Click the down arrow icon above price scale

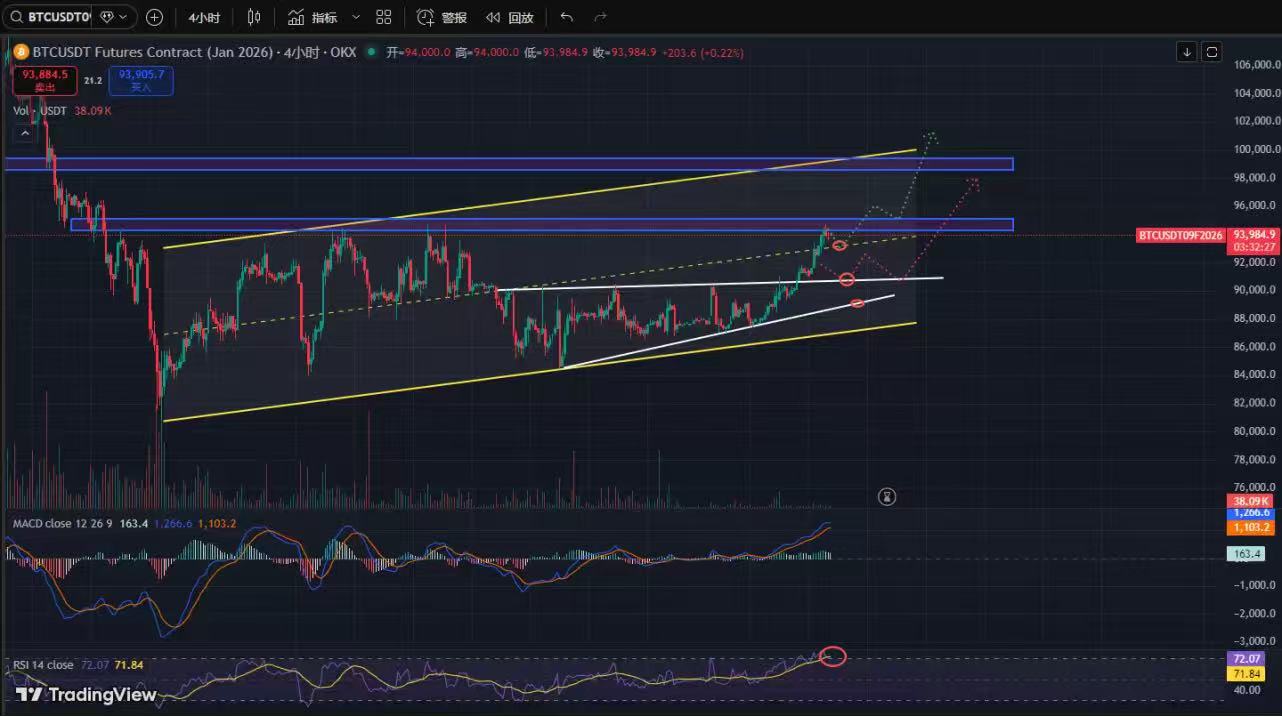(x=1187, y=52)
